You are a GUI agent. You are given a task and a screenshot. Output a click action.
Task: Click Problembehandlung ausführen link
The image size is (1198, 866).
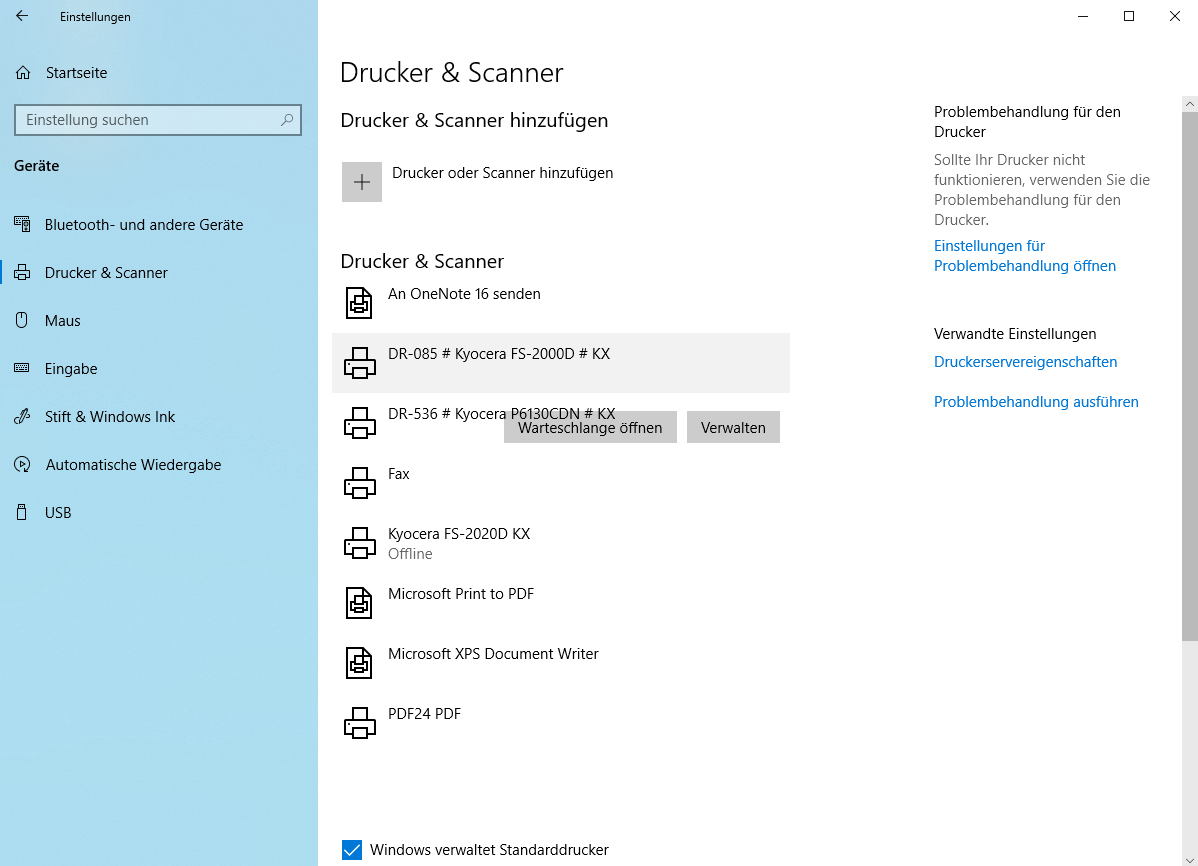pyautogui.click(x=1036, y=402)
